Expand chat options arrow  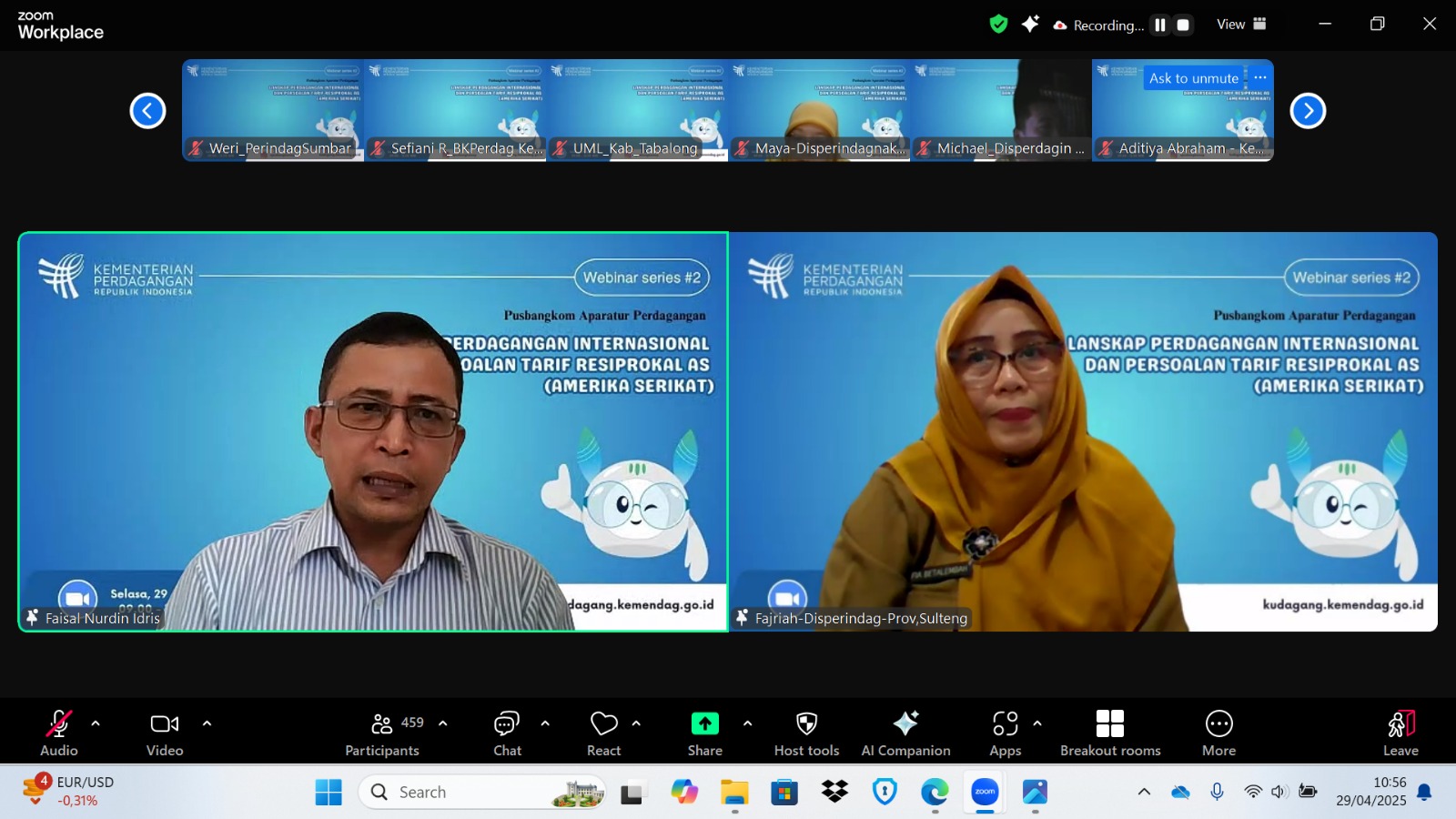(x=545, y=724)
